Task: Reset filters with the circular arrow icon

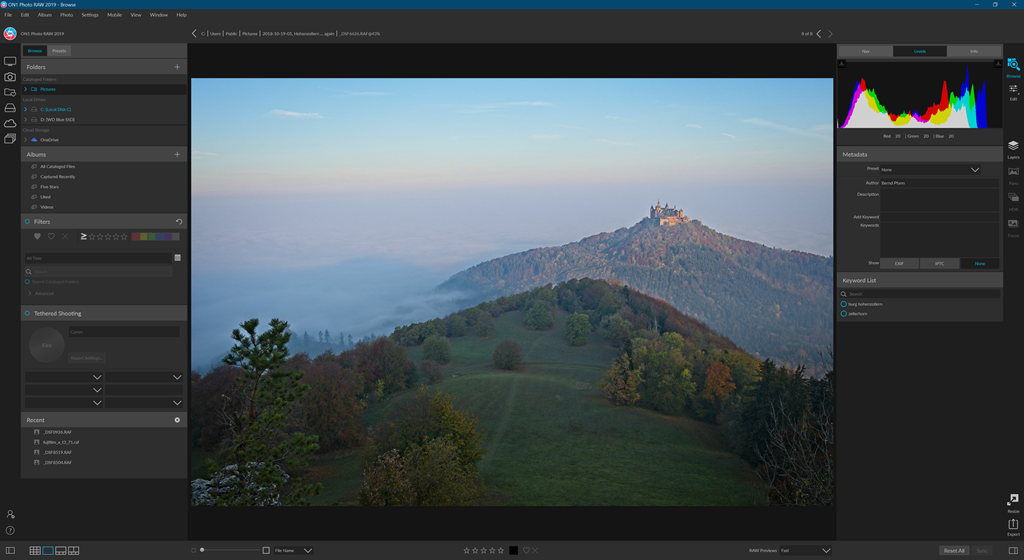Action: coord(179,221)
